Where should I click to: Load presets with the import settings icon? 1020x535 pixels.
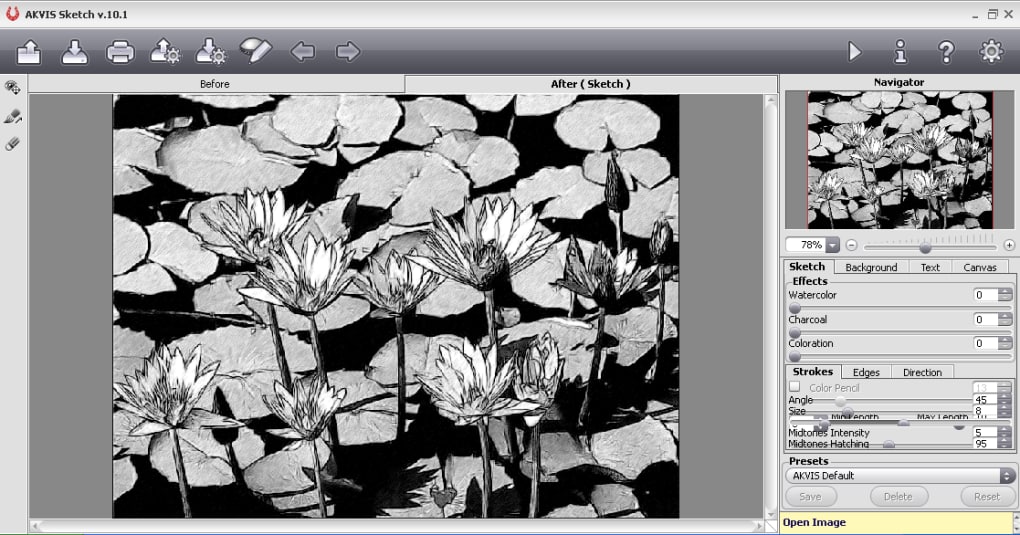tap(165, 52)
